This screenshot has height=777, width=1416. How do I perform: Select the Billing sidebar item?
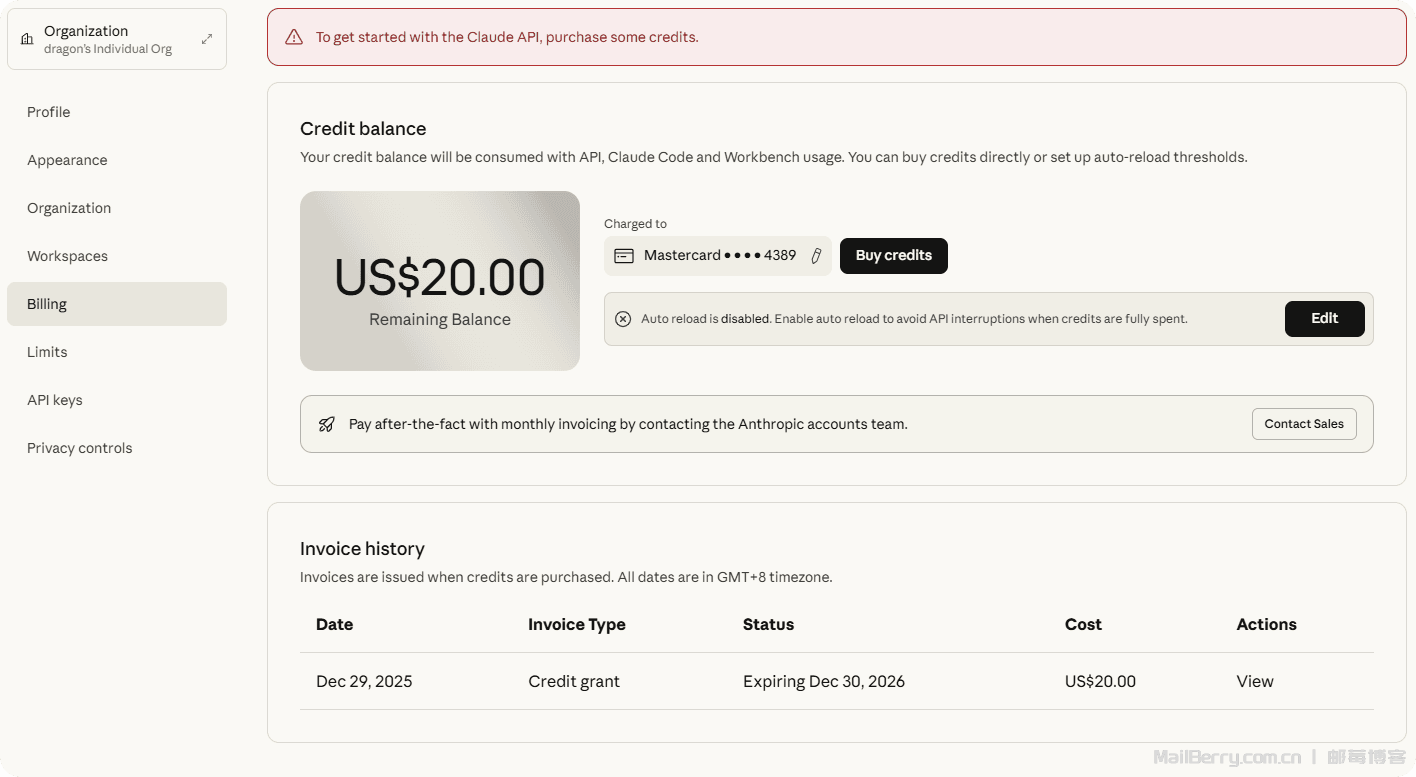(47, 304)
